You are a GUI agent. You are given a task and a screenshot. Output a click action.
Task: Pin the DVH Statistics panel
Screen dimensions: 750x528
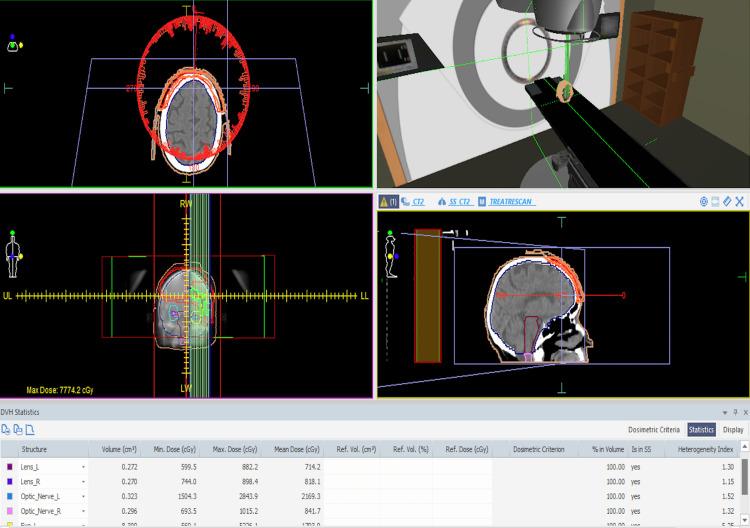pos(735,412)
